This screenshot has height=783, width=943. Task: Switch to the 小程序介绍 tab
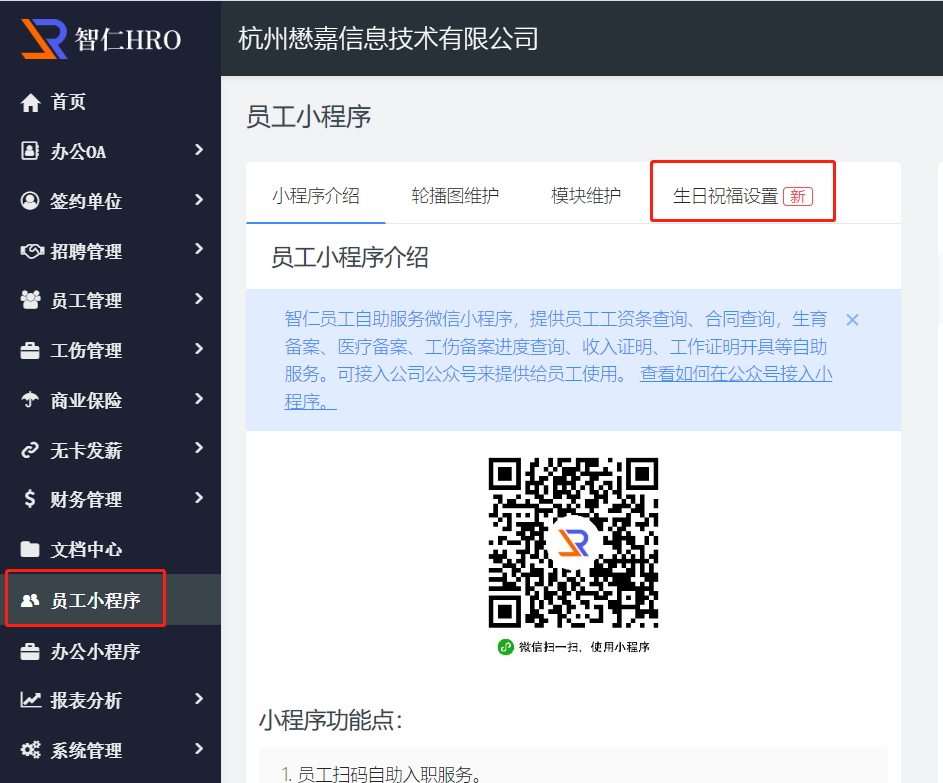(316, 195)
